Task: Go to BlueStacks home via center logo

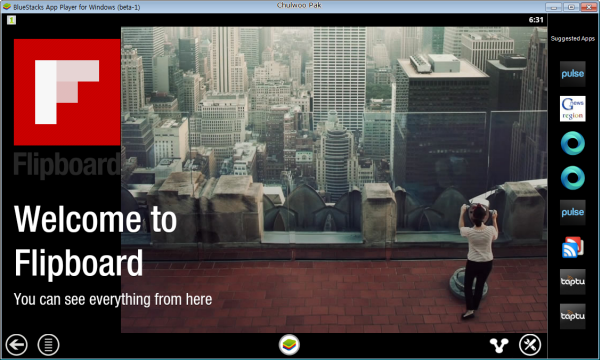Action: click(x=289, y=345)
